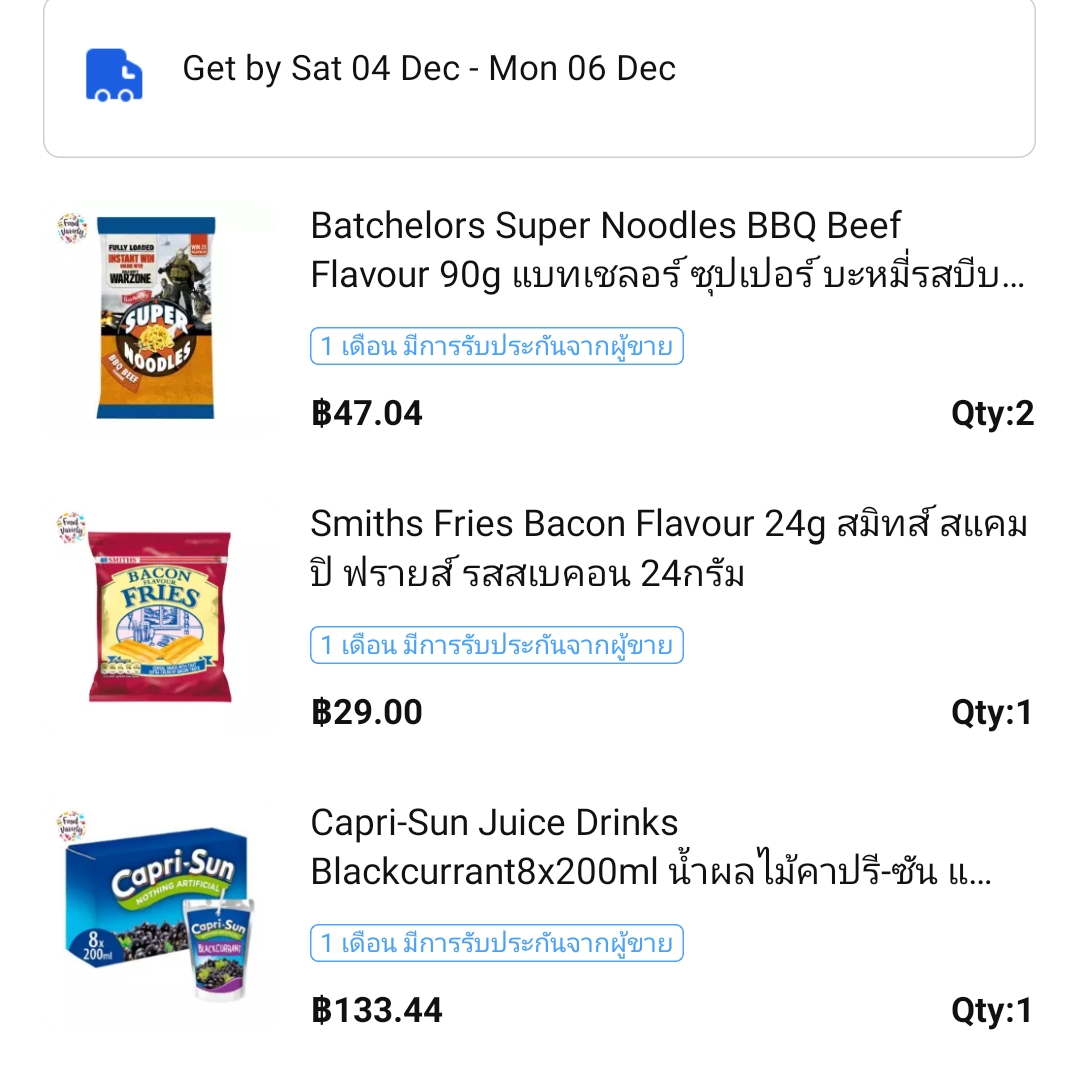
Task: Open the Smiths Fries Bacon Flavour 24g title
Action: pyautogui.click(x=668, y=548)
